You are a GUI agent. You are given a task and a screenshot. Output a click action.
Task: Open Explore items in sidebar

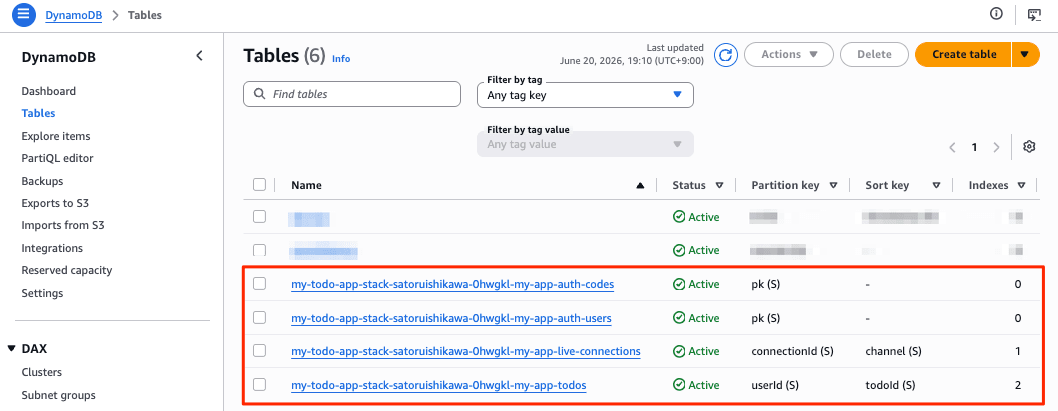[x=56, y=136]
